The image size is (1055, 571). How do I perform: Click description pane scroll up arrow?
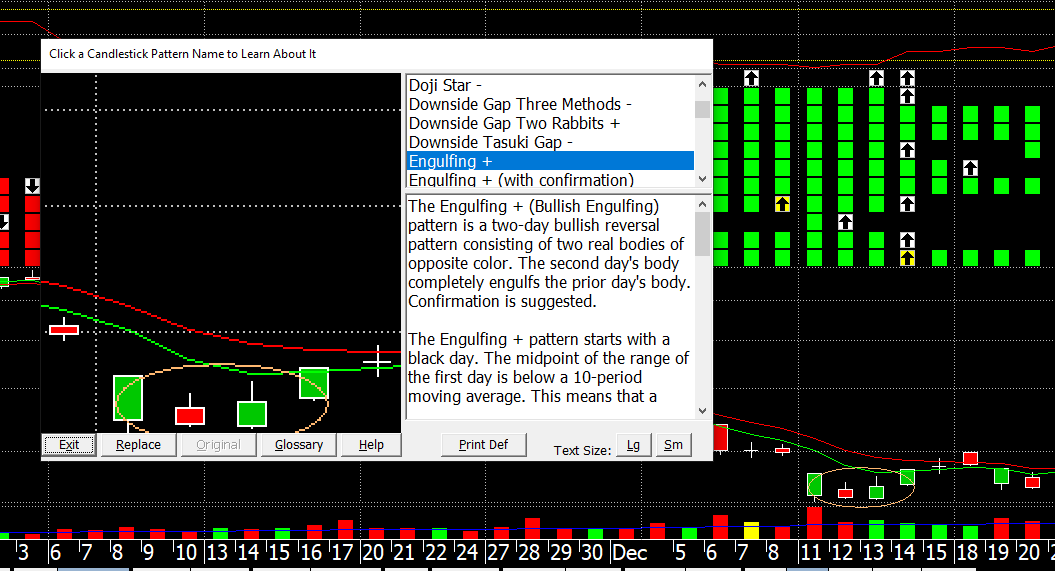[702, 204]
